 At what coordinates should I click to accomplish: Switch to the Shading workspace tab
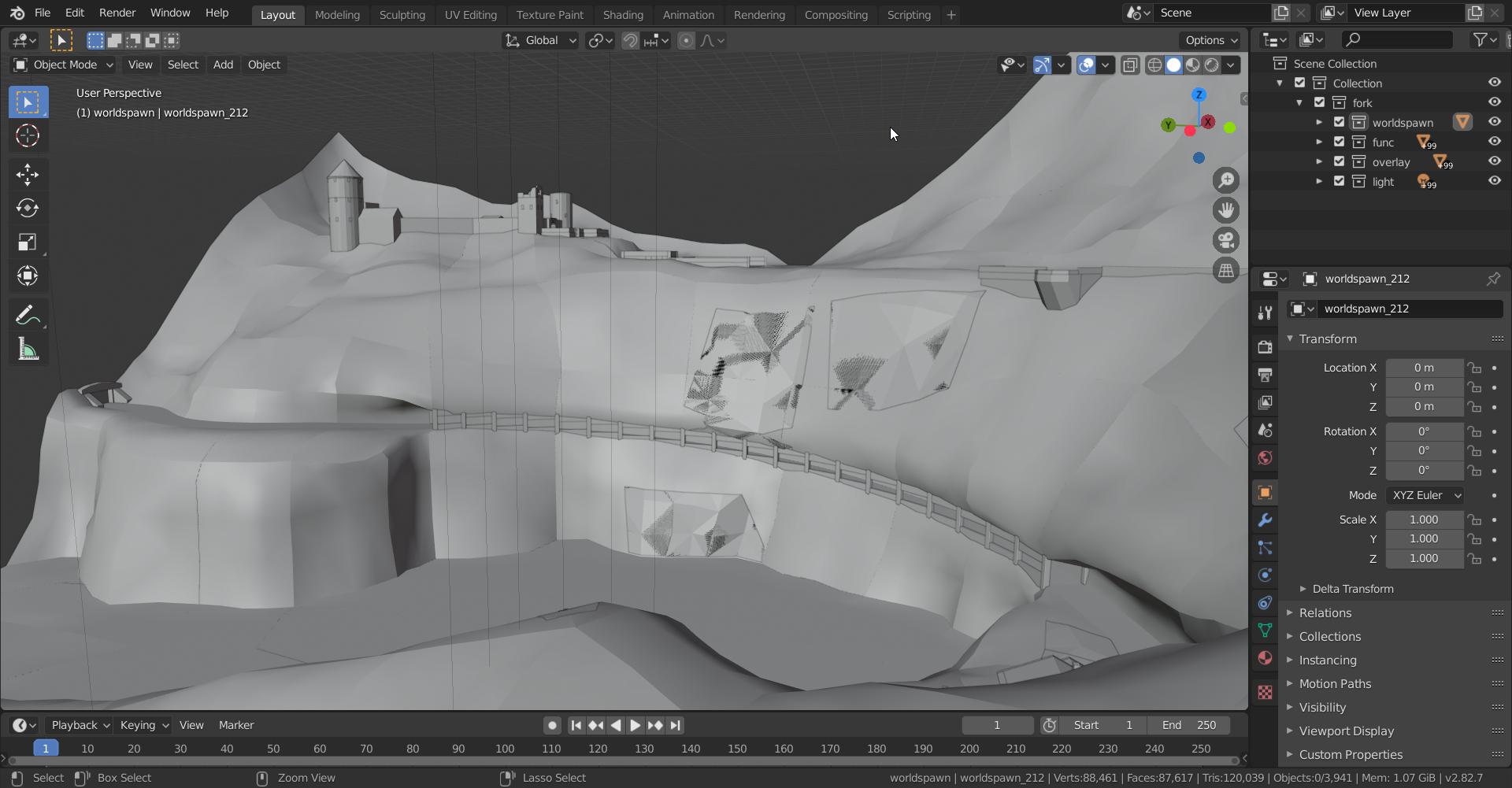click(623, 14)
